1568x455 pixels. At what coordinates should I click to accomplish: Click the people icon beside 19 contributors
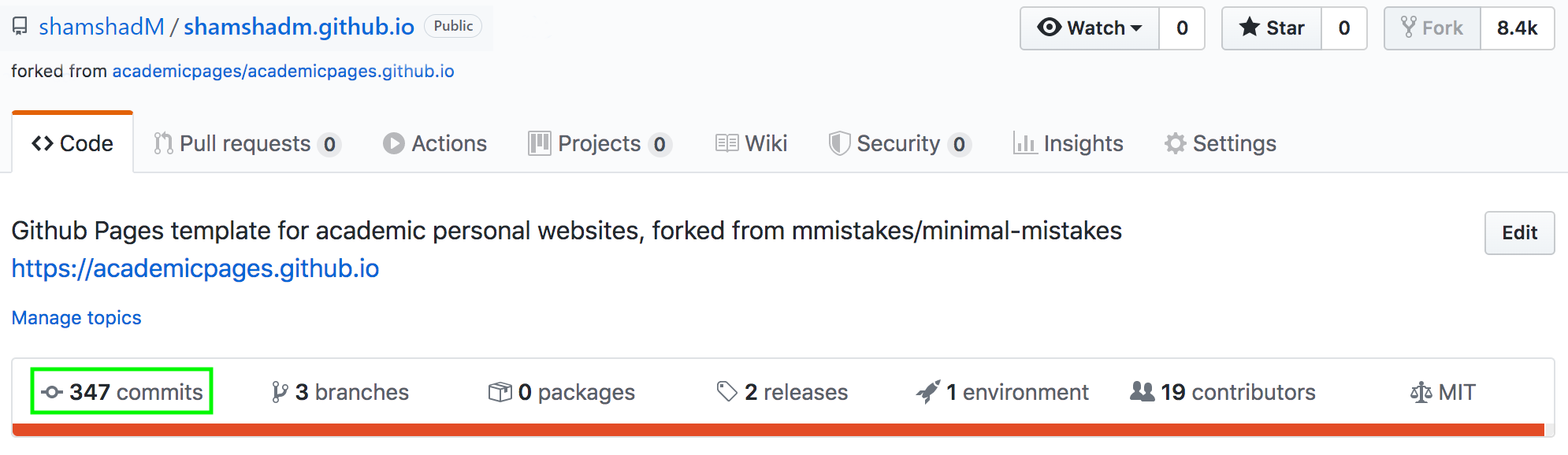pyautogui.click(x=1142, y=391)
